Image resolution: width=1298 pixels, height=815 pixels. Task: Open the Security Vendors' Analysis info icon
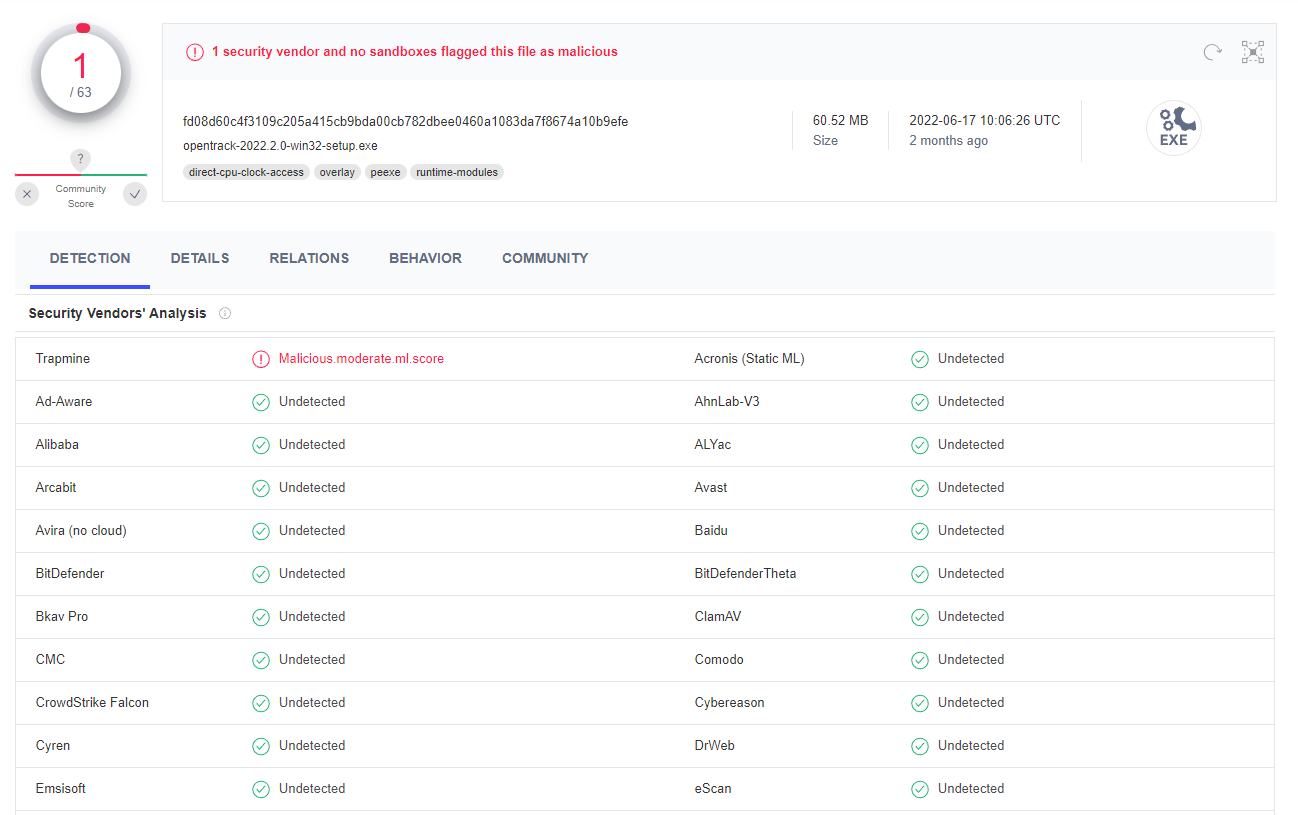tap(224, 313)
